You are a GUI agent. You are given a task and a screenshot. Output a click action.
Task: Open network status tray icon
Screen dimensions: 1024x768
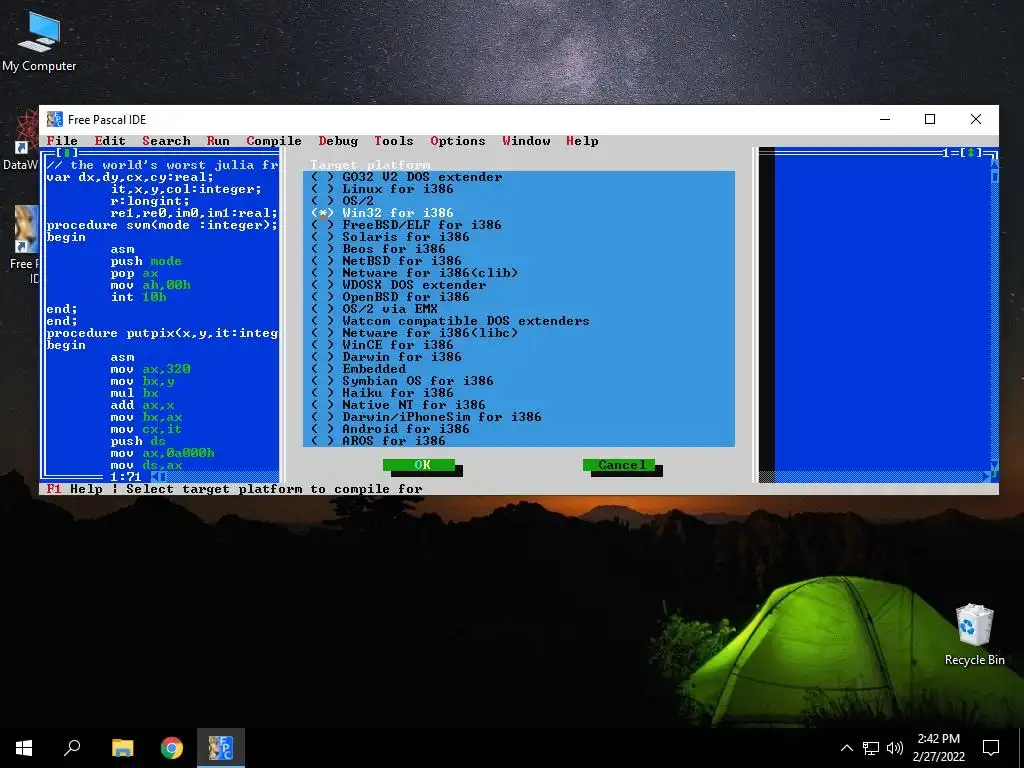point(871,748)
